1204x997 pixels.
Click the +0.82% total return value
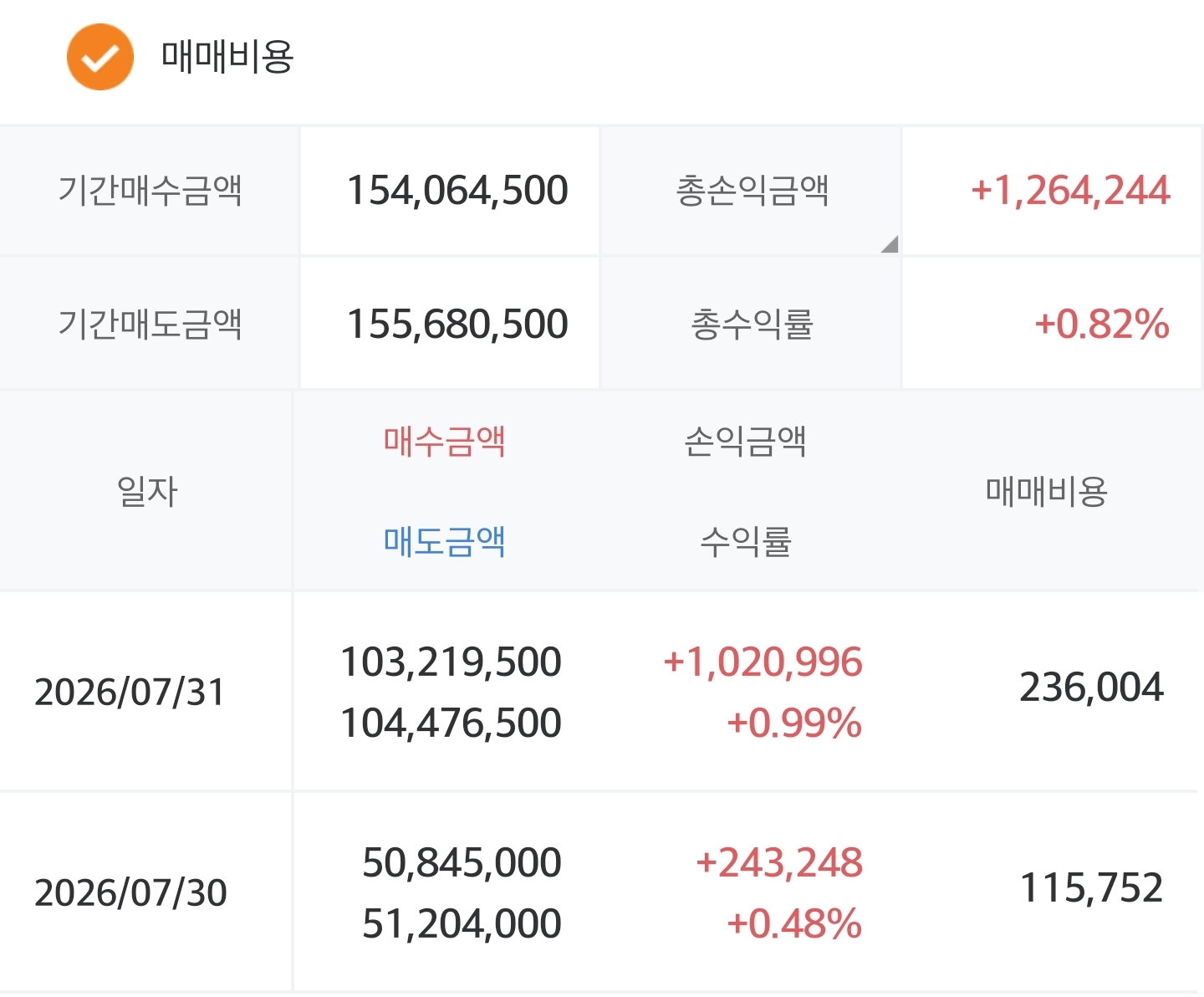coord(1102,324)
